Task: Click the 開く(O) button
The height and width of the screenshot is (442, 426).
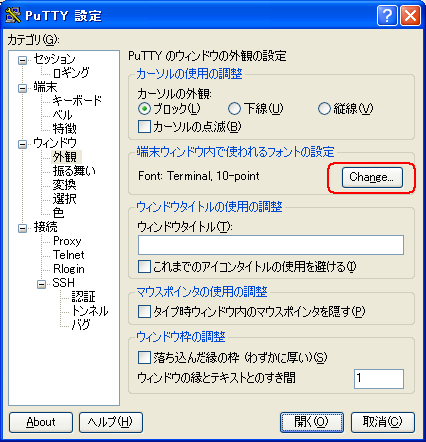Action: (x=312, y=422)
